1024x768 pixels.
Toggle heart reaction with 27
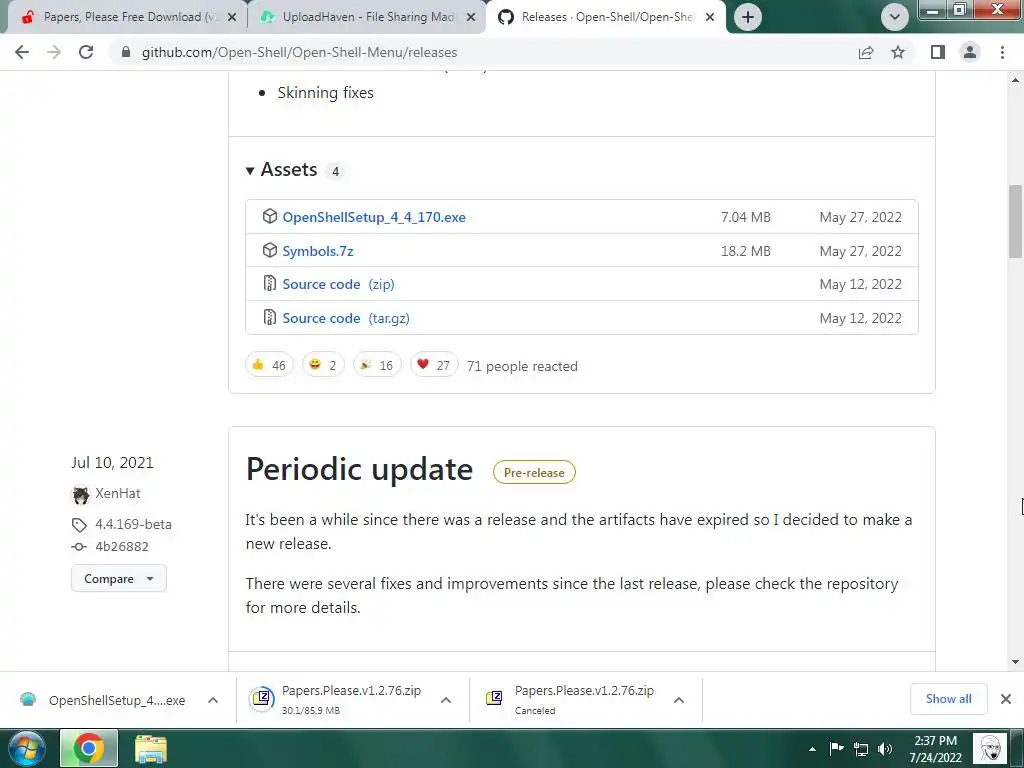click(434, 365)
